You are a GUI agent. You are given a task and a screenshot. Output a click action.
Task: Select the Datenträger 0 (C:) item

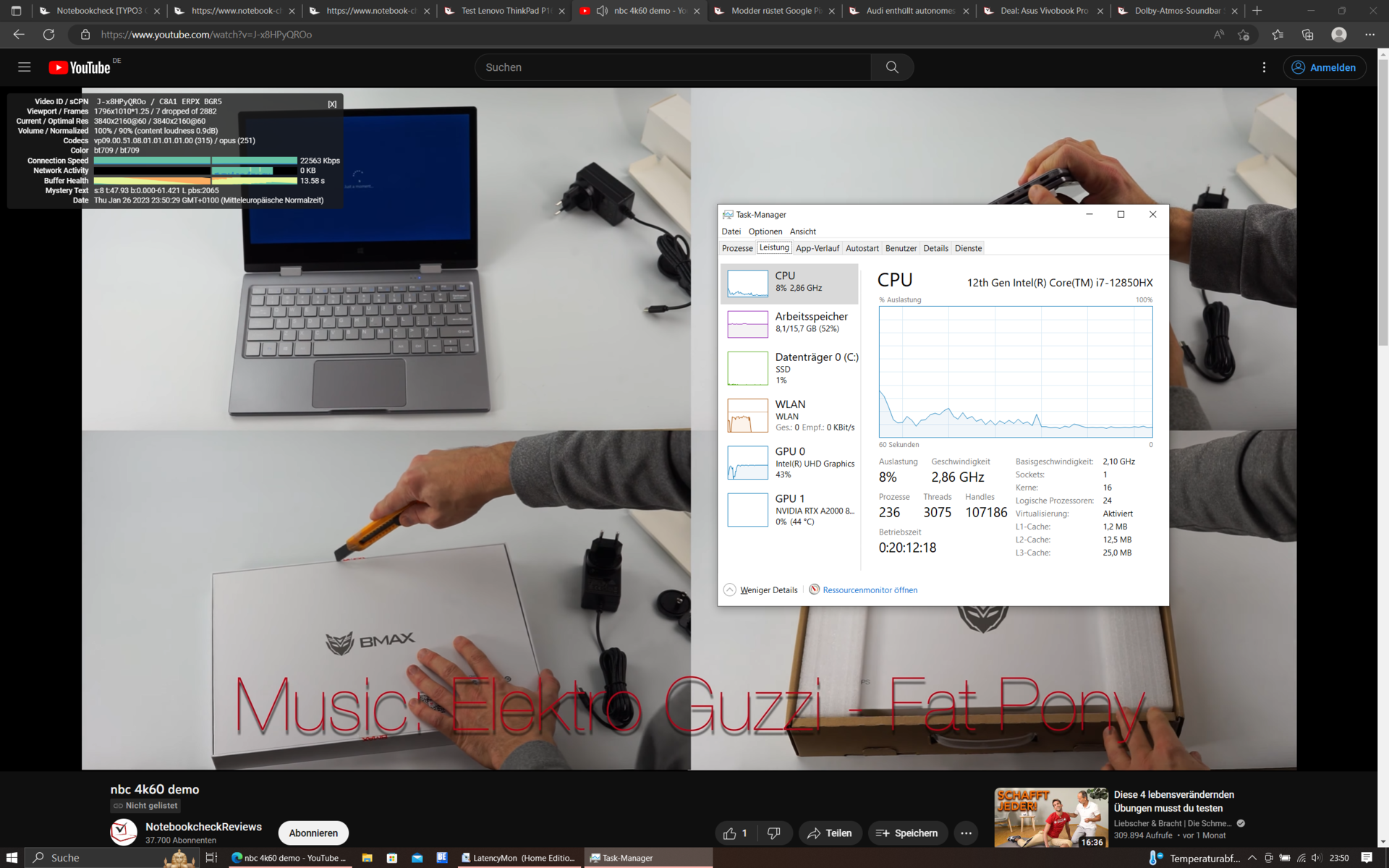pyautogui.click(x=789, y=368)
